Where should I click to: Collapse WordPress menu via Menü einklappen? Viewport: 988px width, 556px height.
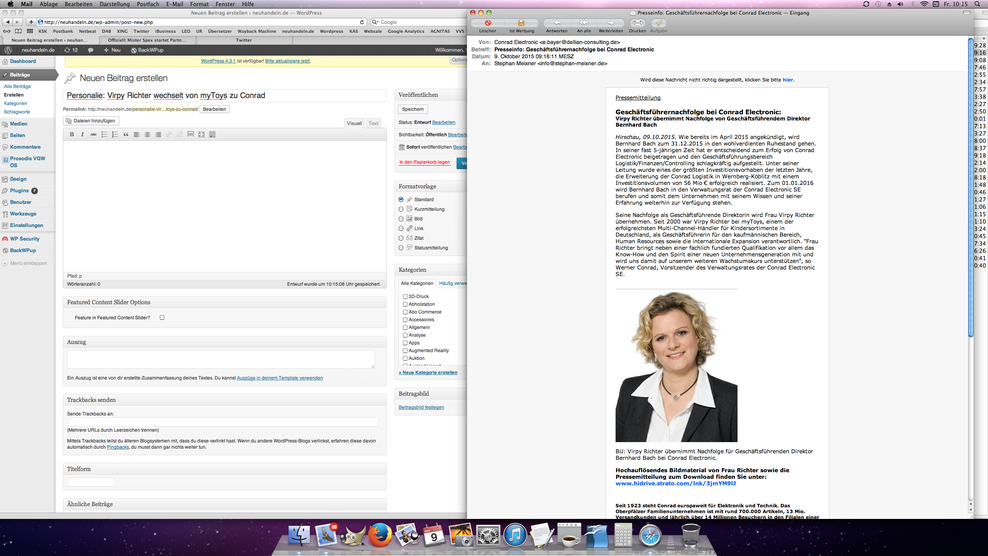tap(25, 263)
